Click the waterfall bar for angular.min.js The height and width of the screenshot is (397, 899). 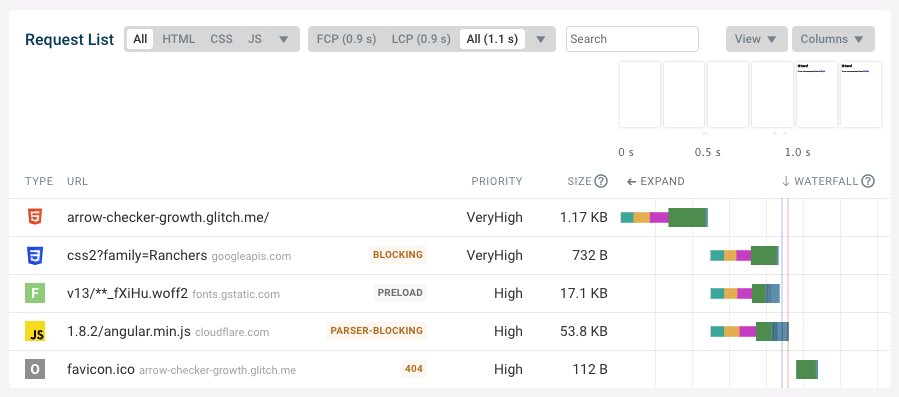coord(749,332)
